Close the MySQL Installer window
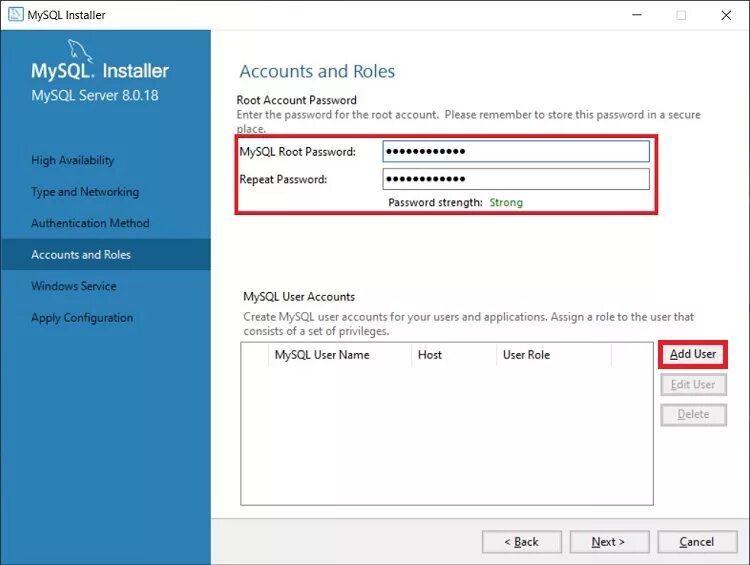This screenshot has height=565, width=750. [726, 15]
